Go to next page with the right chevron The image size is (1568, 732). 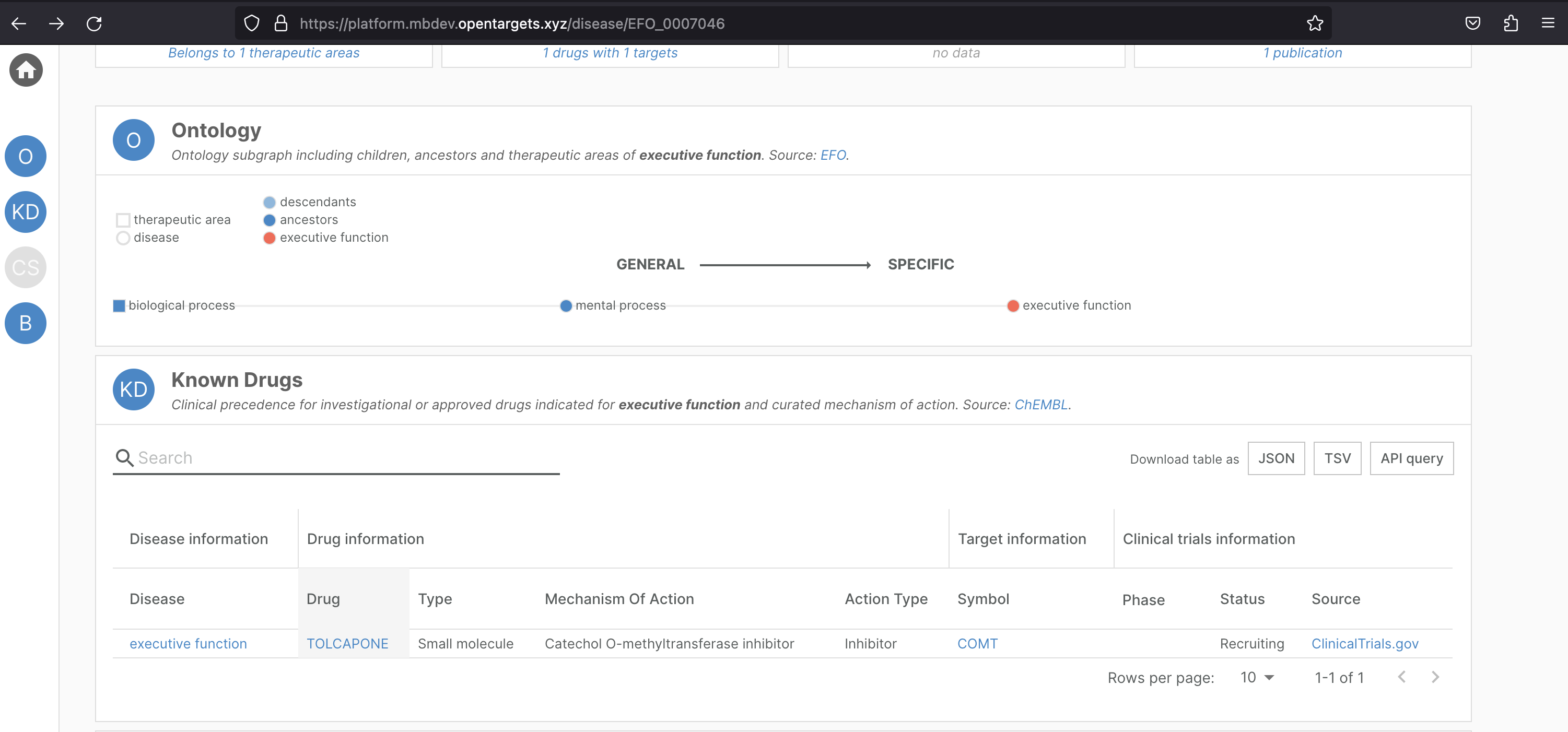1435,677
